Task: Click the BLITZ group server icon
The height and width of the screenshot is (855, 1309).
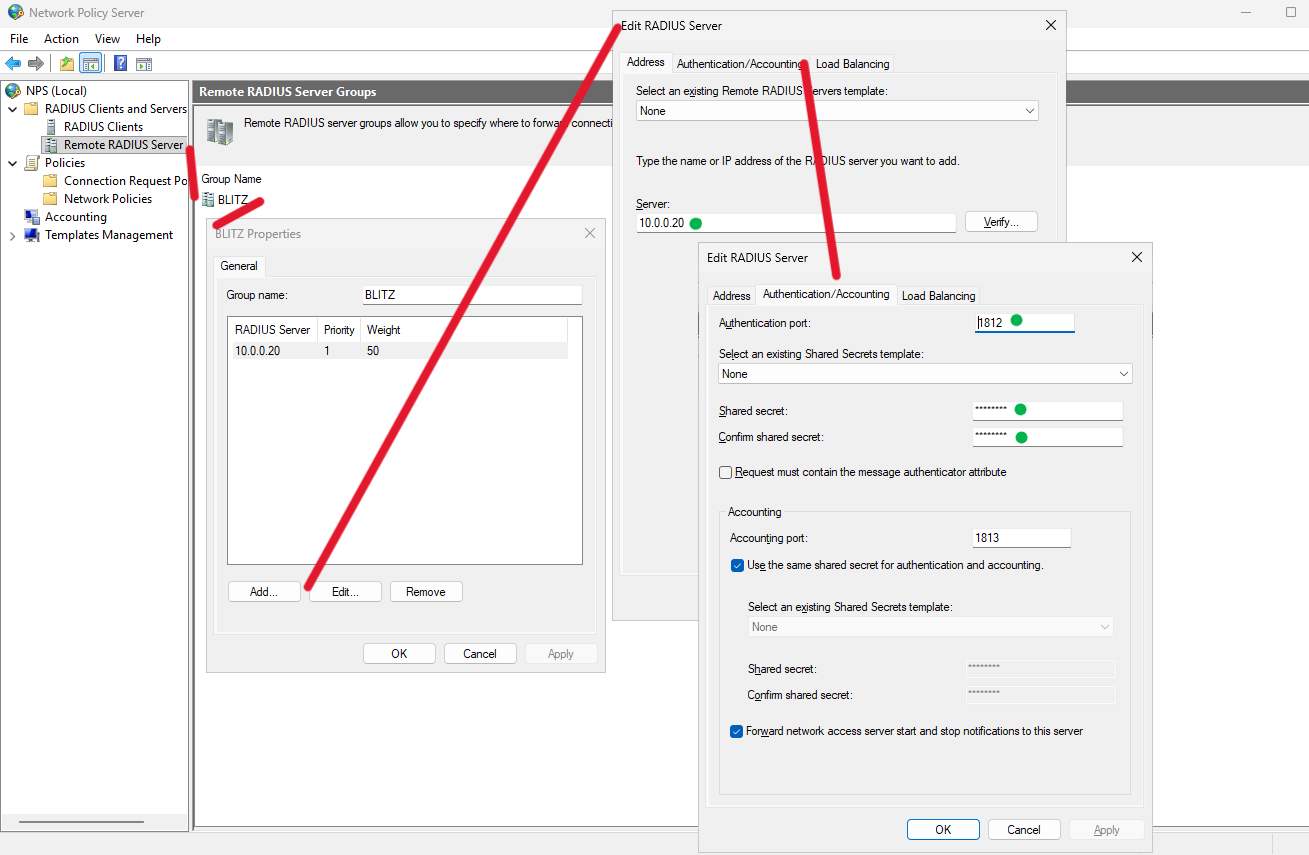Action: [208, 199]
